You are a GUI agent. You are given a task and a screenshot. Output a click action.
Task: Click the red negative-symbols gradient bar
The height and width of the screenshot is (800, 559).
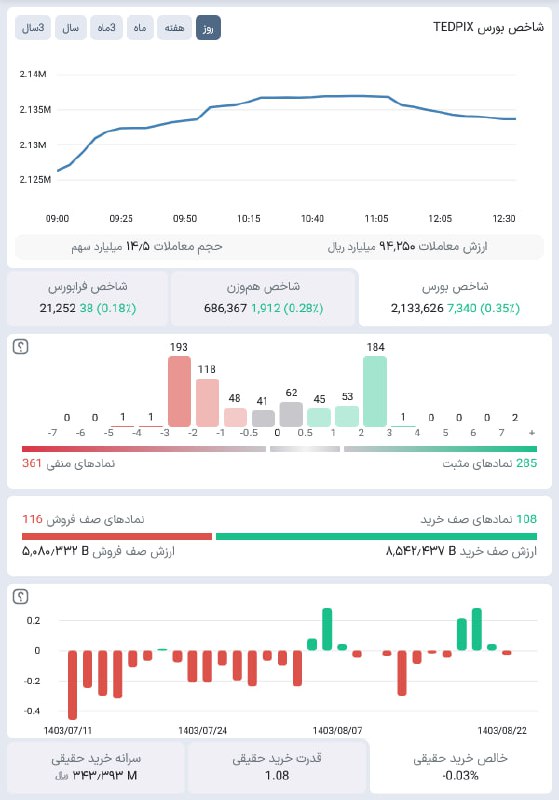click(144, 449)
